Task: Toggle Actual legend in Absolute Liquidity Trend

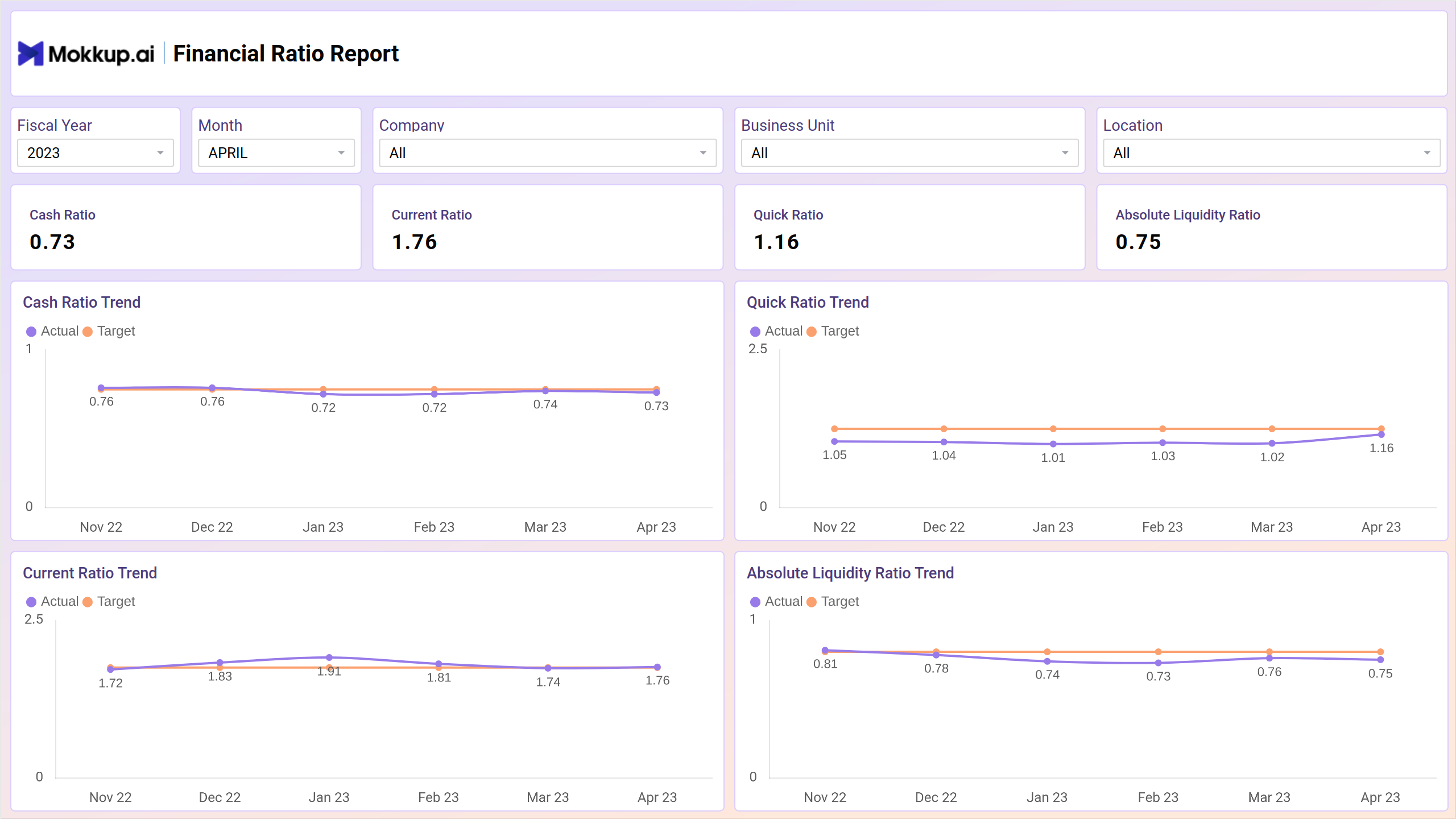Action: (776, 601)
